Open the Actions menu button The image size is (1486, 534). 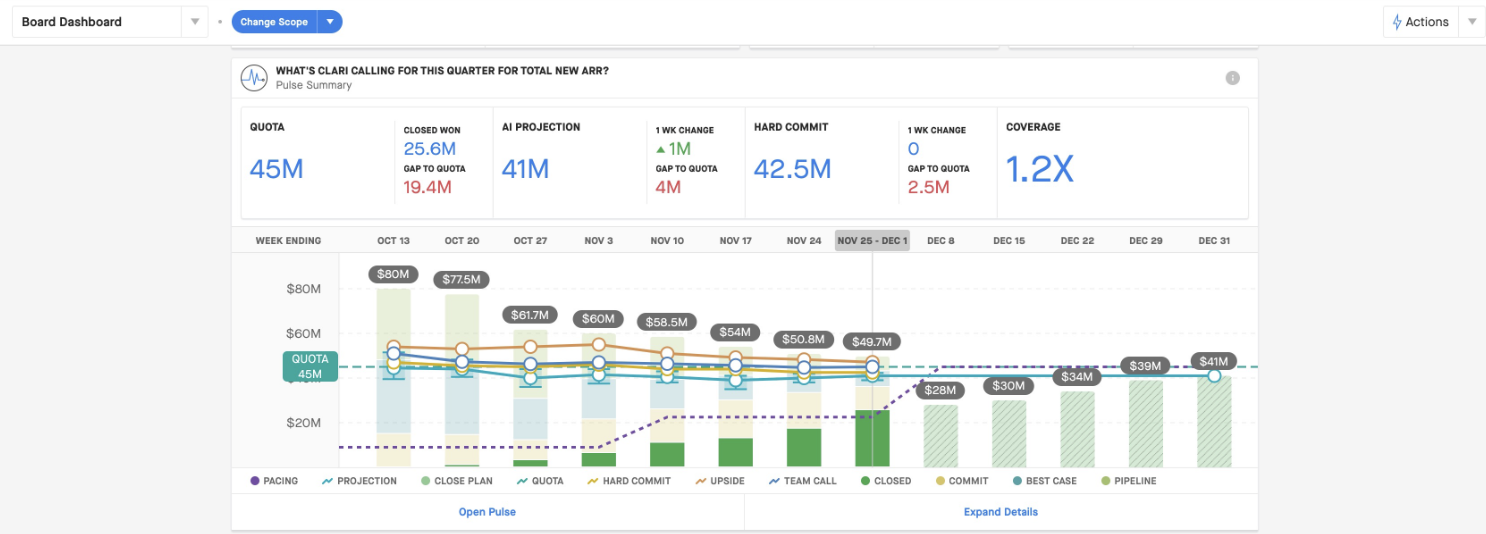tap(1421, 22)
